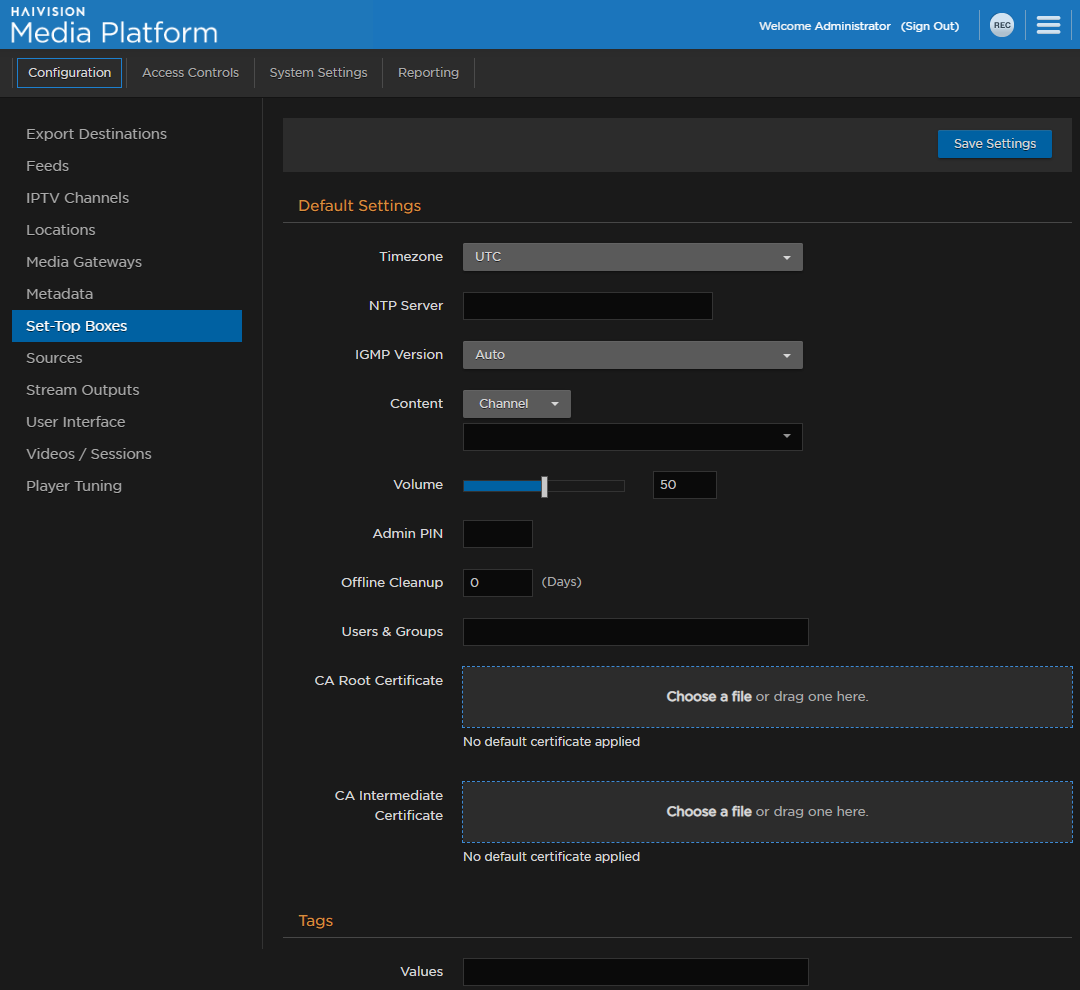Open Media Gateways from the sidebar
This screenshot has height=990, width=1080.
[84, 262]
